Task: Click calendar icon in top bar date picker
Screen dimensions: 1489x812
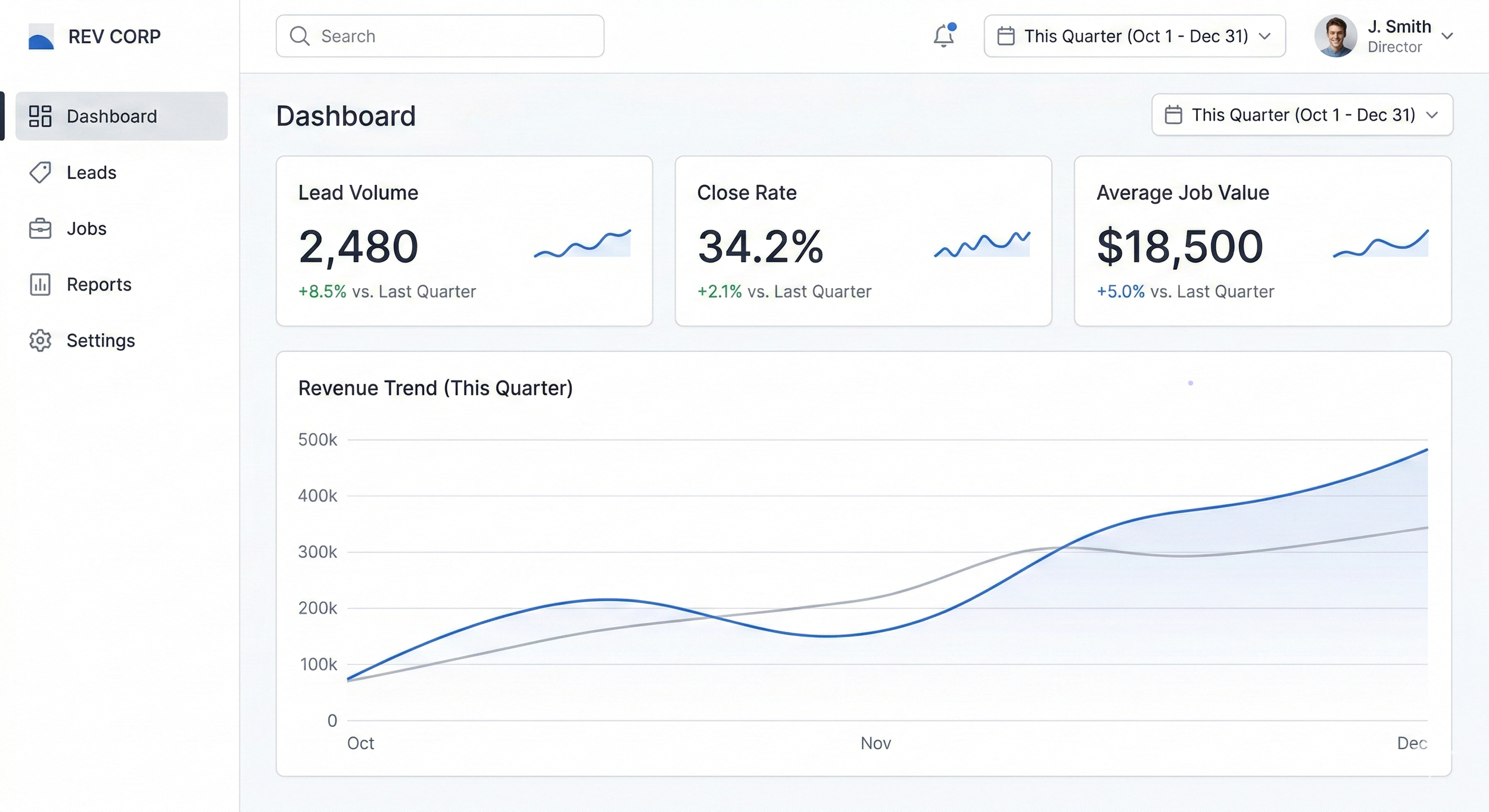Action: coord(1006,36)
